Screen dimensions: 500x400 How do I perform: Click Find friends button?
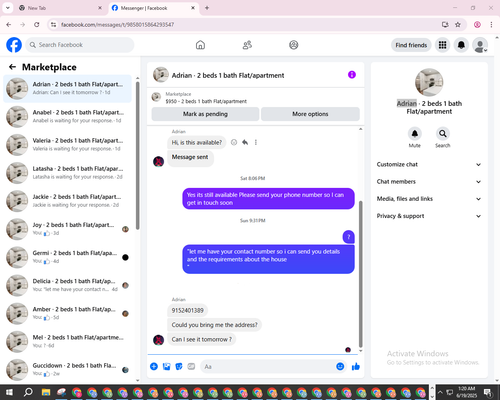click(411, 45)
